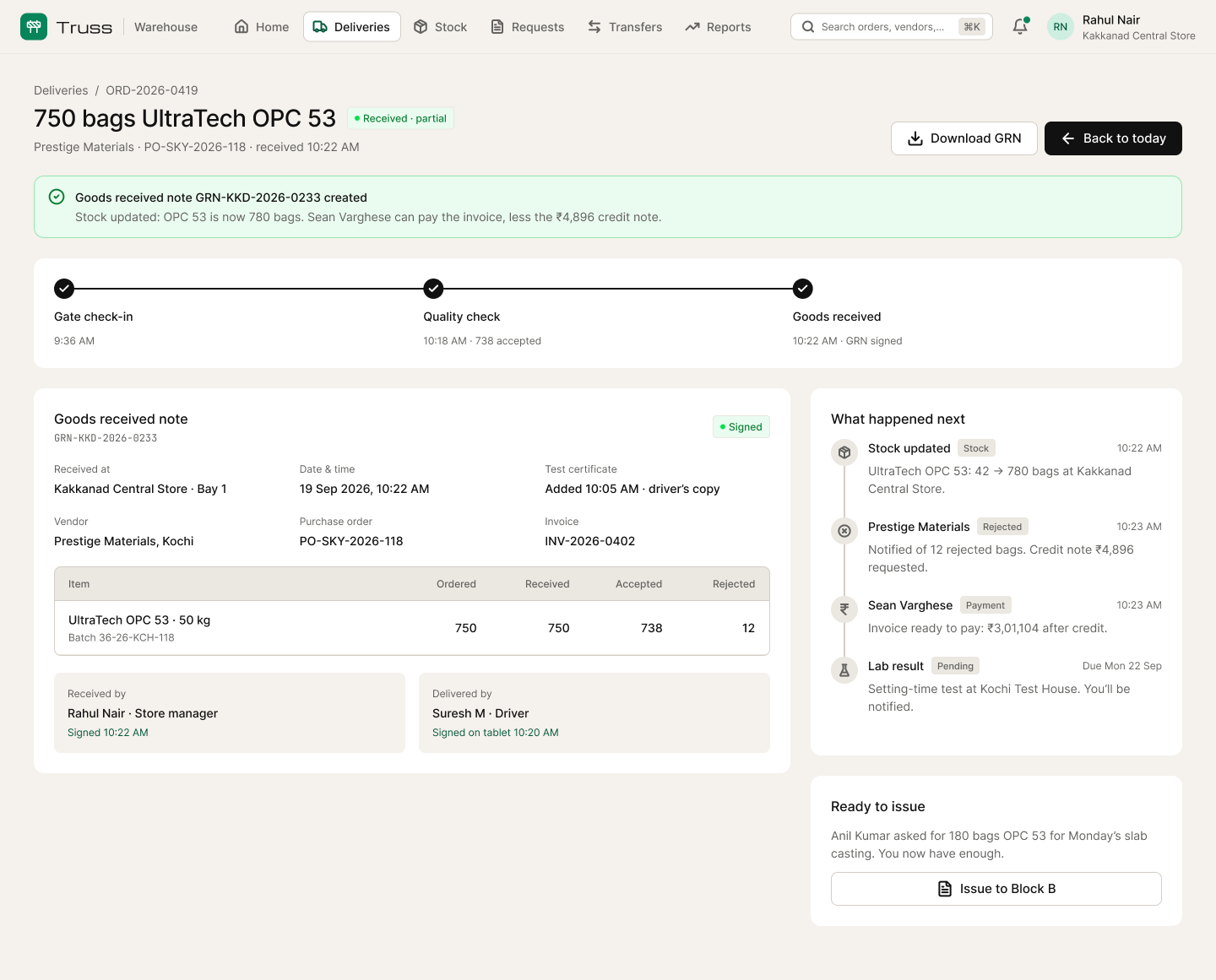The width and height of the screenshot is (1216, 980).
Task: Click the Suresh M · Driver text
Action: 480,713
